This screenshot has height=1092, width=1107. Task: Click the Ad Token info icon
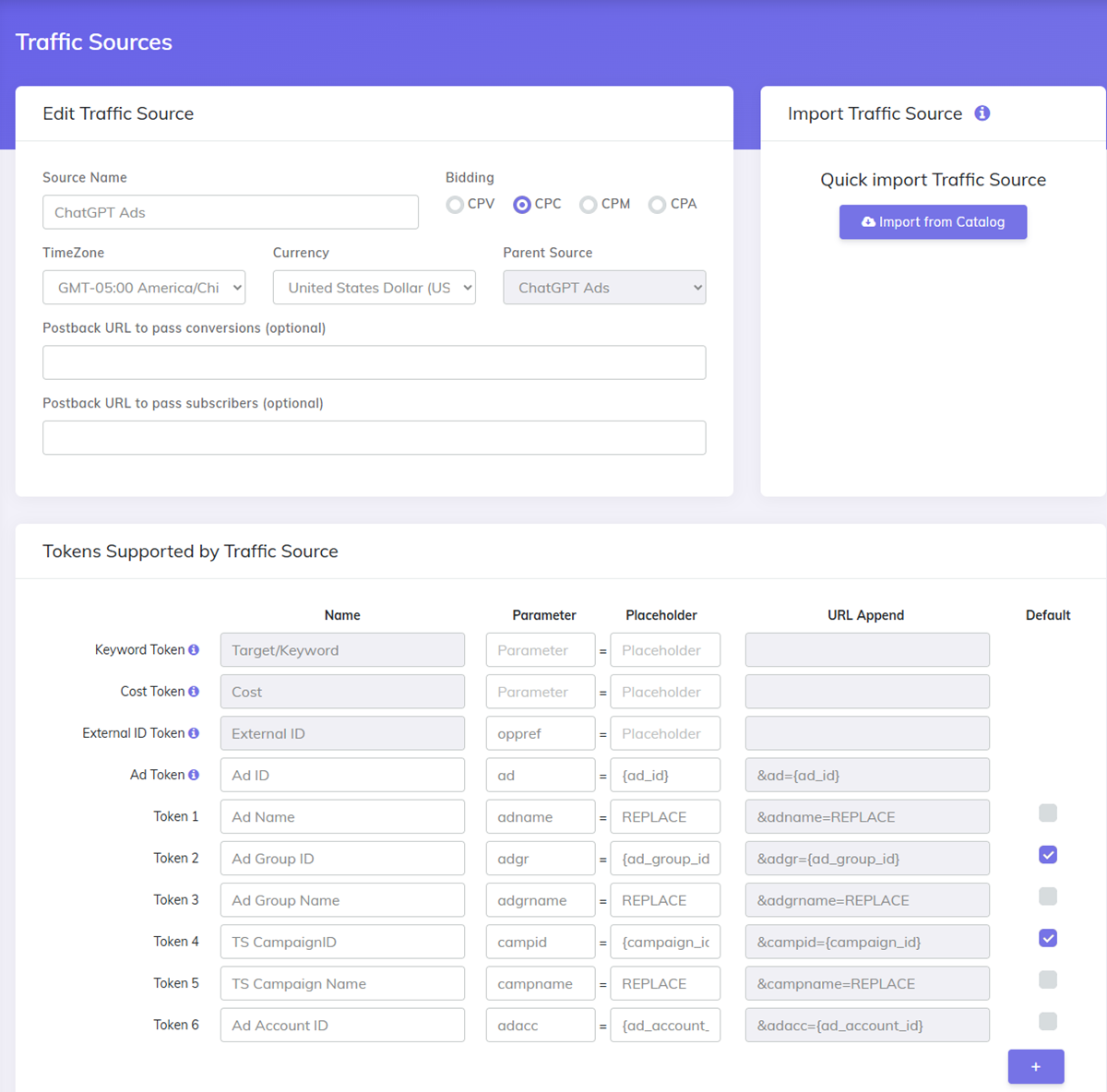[194, 775]
